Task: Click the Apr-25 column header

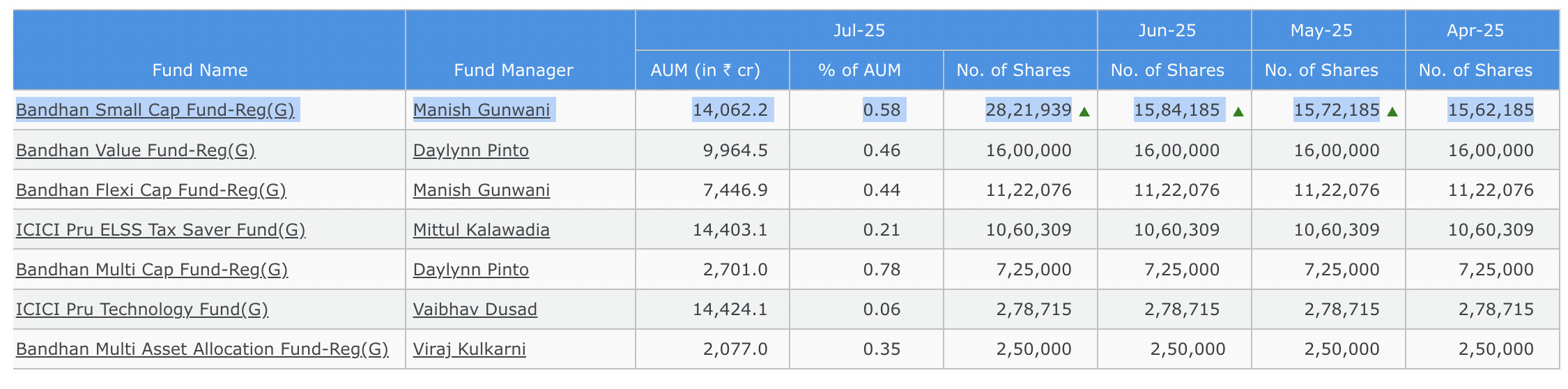Action: (x=1475, y=30)
